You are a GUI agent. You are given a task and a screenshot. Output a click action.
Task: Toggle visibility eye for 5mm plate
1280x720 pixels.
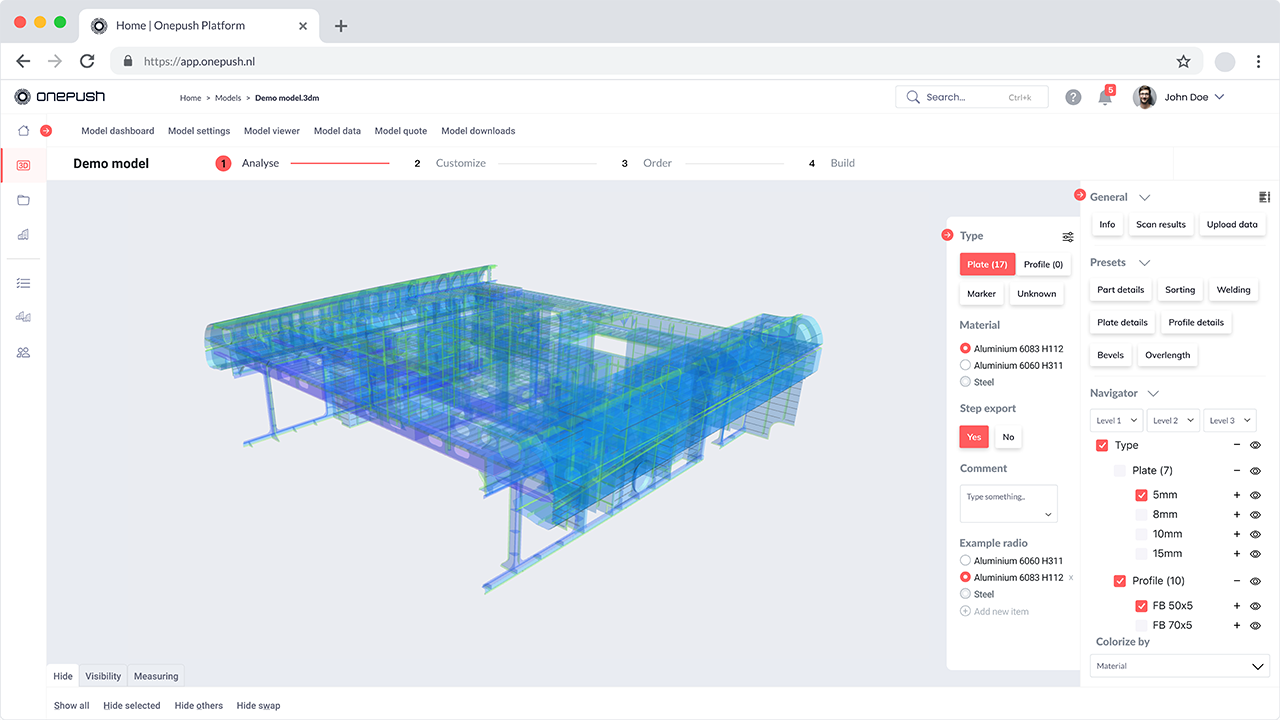pos(1255,495)
